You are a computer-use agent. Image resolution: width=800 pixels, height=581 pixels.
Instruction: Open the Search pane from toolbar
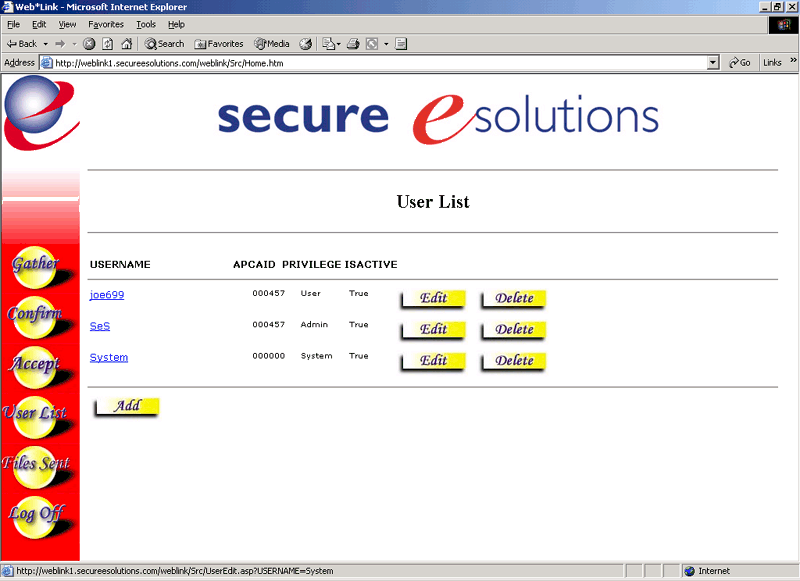164,44
